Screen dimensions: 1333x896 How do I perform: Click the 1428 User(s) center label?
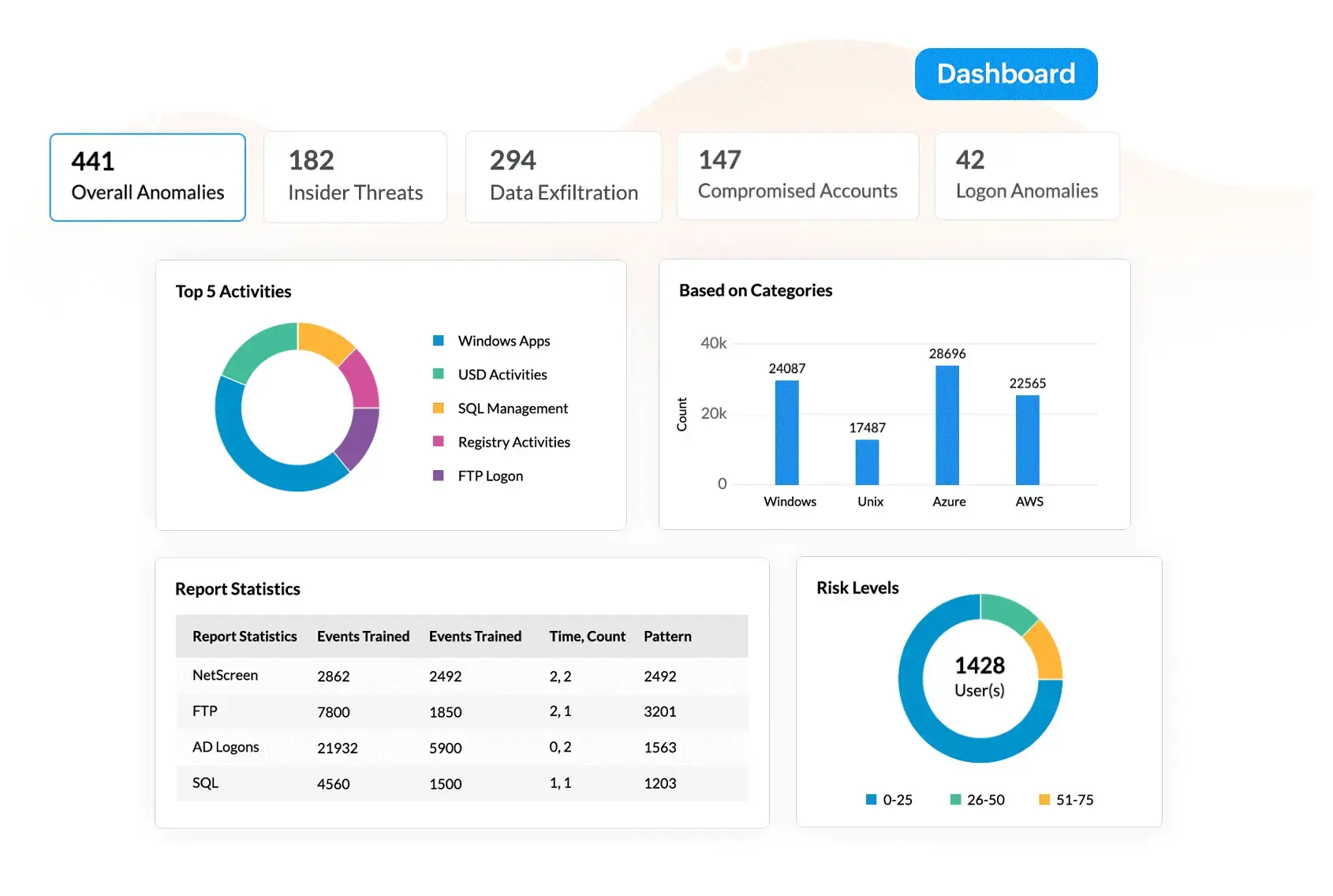(980, 677)
